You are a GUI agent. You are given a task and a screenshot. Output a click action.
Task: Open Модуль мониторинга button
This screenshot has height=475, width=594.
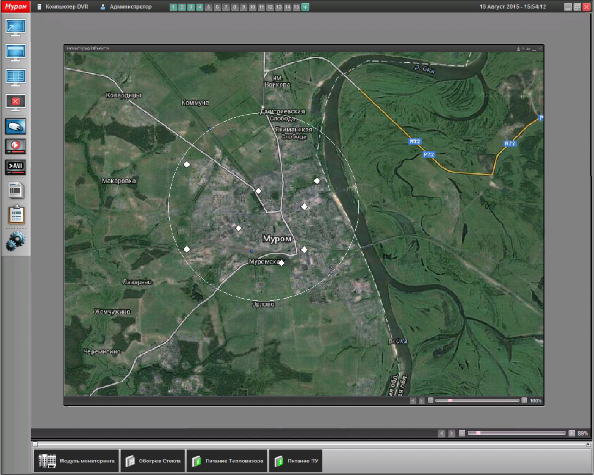coord(77,461)
